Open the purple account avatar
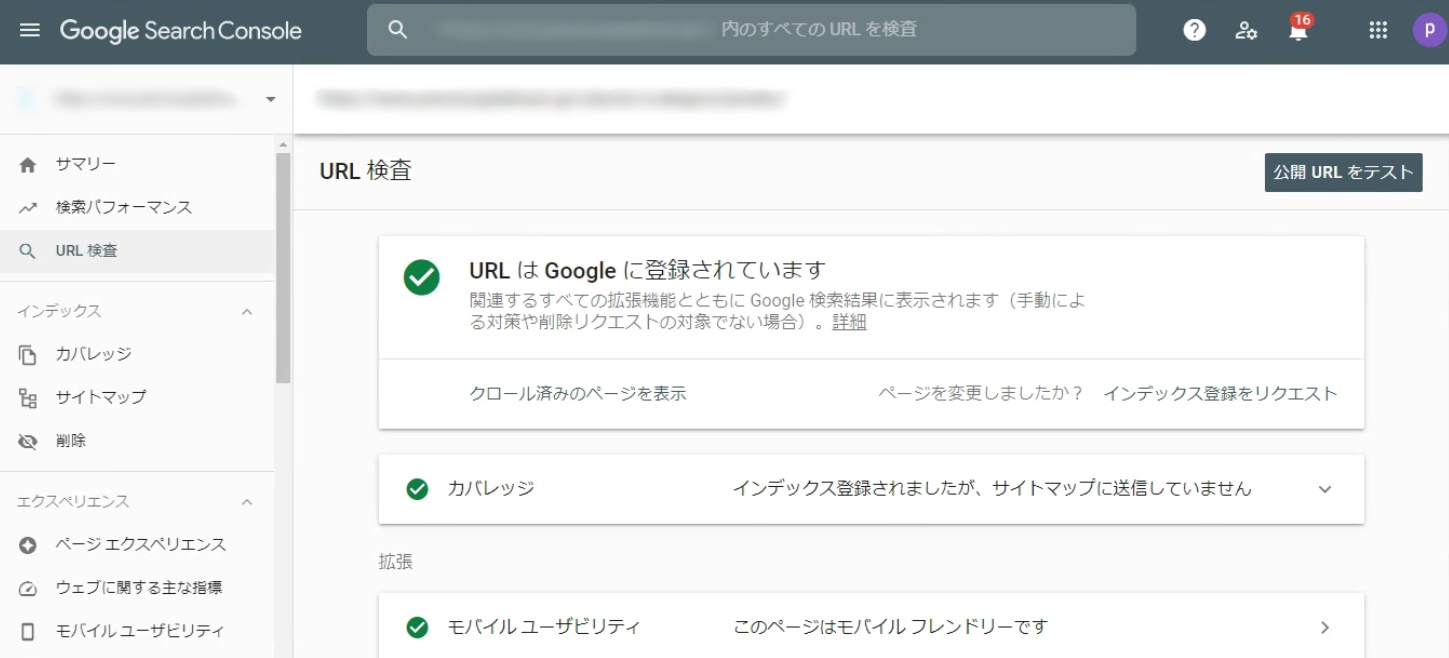Screen dimensions: 1449x658 (x=1429, y=30)
